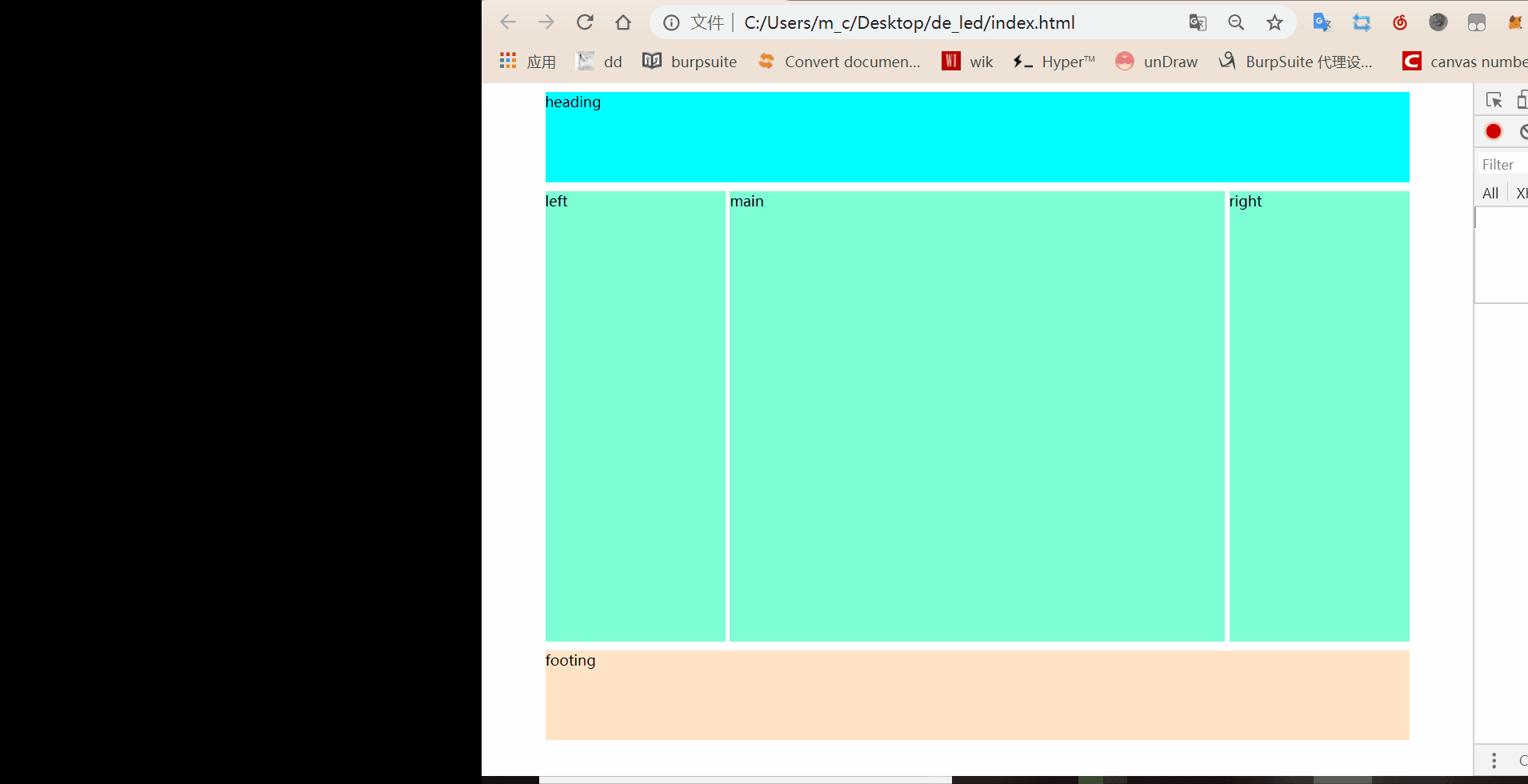Image resolution: width=1528 pixels, height=784 pixels.
Task: Click the 'heading' text in cyan banner
Action: (573, 102)
